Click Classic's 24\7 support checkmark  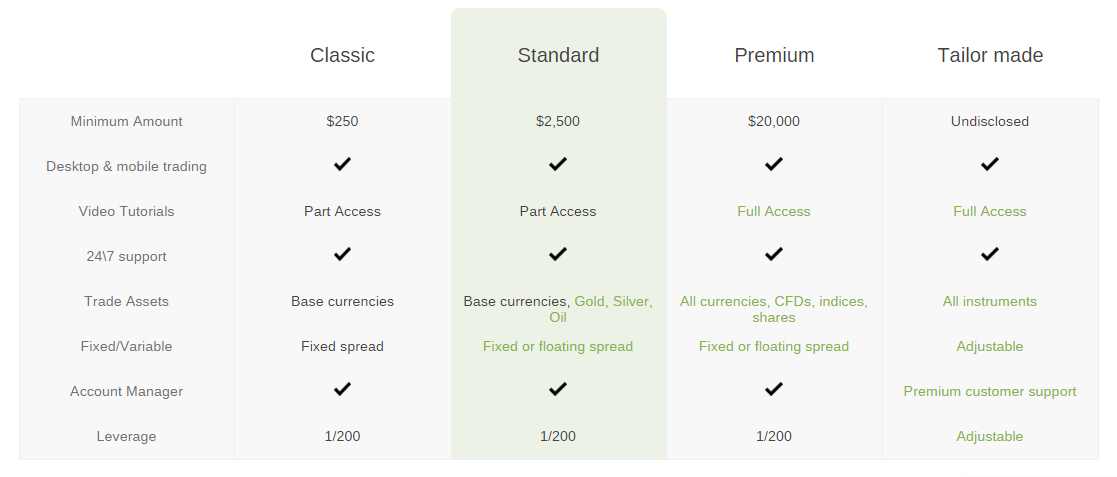tap(343, 254)
